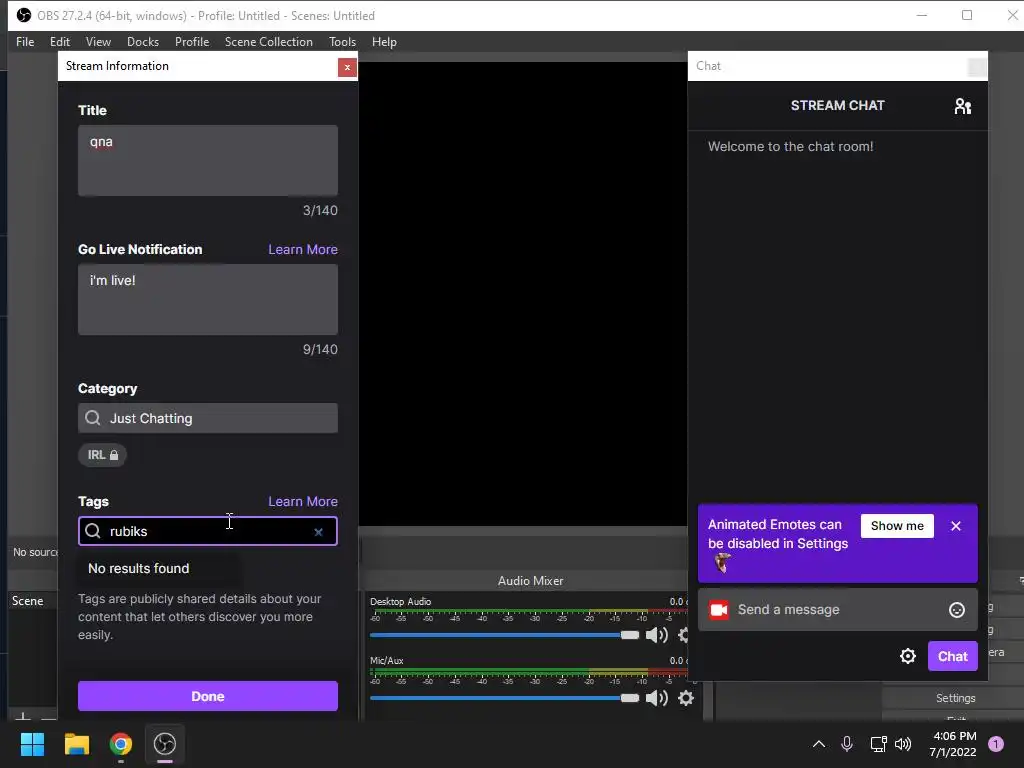Open Chrome from the taskbar

point(121,744)
